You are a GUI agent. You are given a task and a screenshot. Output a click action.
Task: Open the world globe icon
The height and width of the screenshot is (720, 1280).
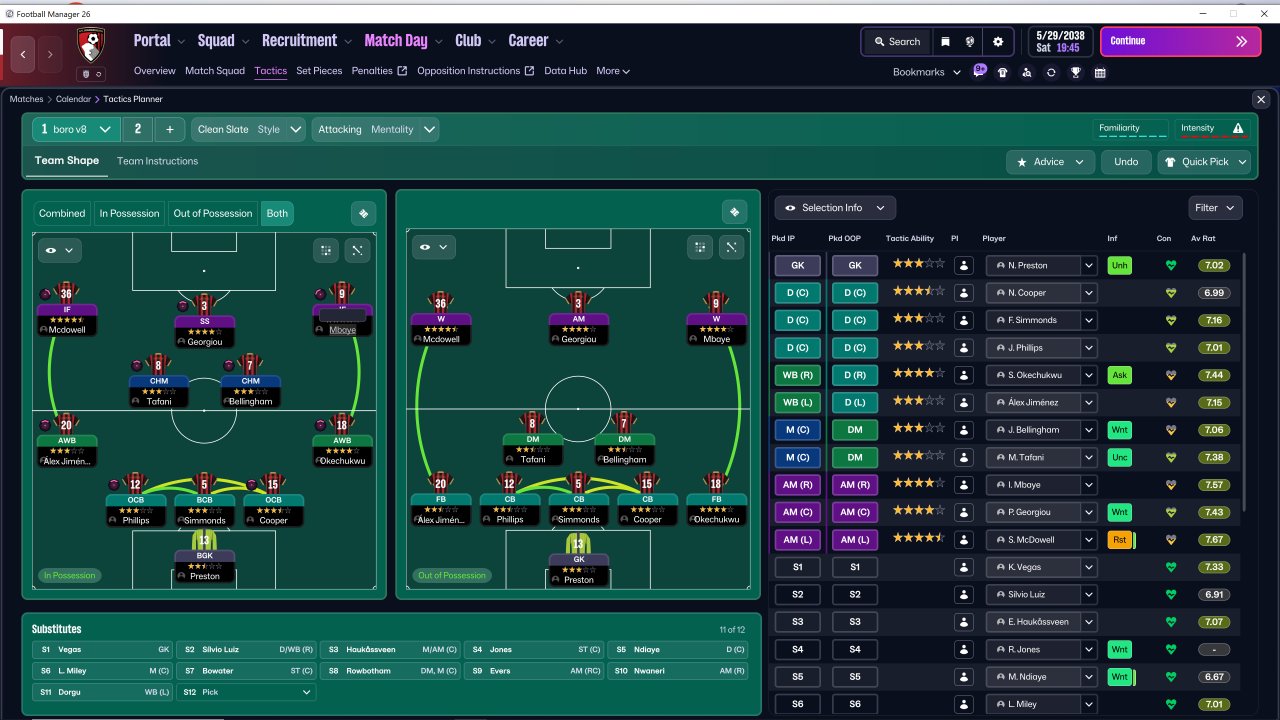[x=970, y=42]
